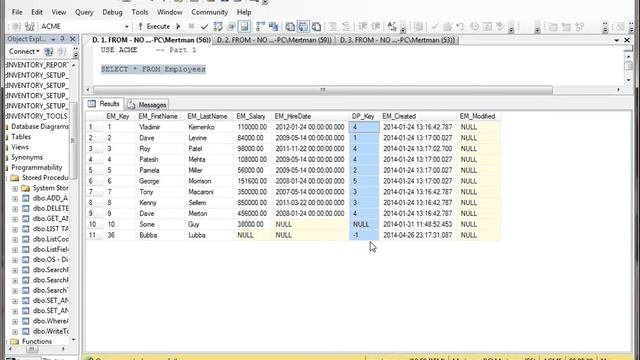Click Uncomment Selected Lines icon
This screenshot has width=640, height=360.
click(346, 27)
